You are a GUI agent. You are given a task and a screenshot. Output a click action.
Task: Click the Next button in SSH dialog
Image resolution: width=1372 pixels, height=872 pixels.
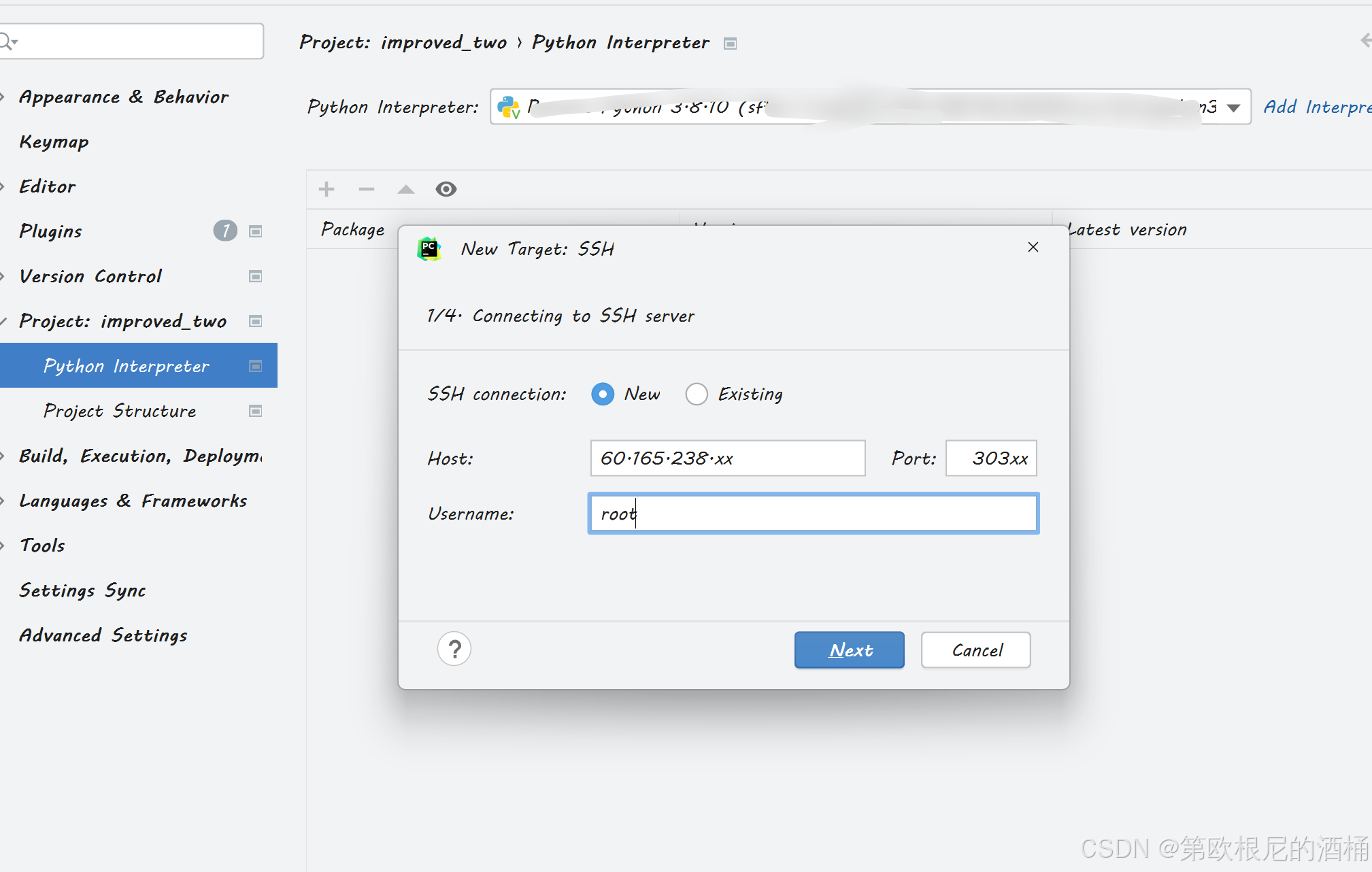coord(850,650)
